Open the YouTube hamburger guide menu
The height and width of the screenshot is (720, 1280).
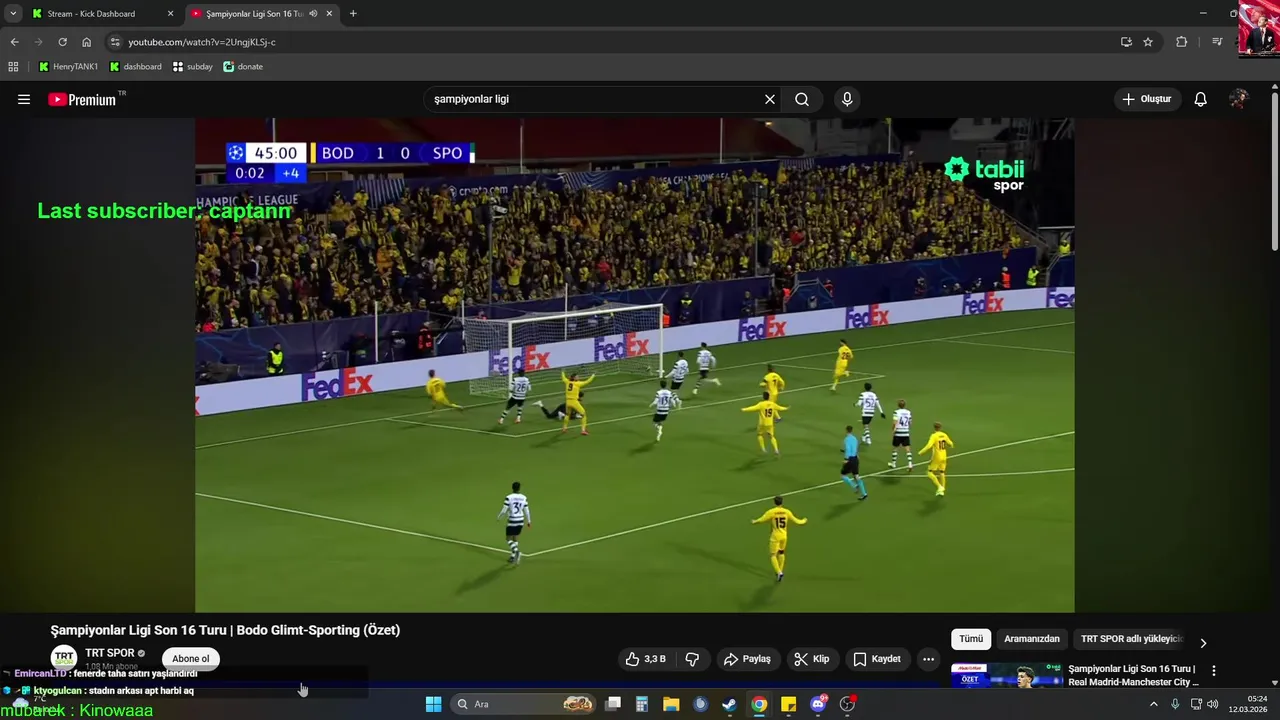[x=24, y=99]
